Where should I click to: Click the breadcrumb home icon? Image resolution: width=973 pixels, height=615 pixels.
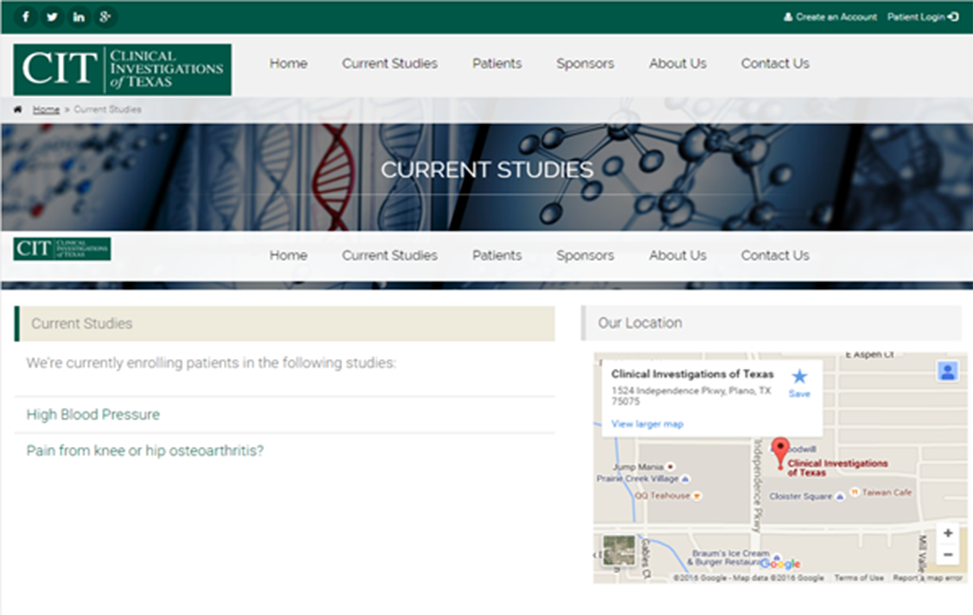coord(18,109)
